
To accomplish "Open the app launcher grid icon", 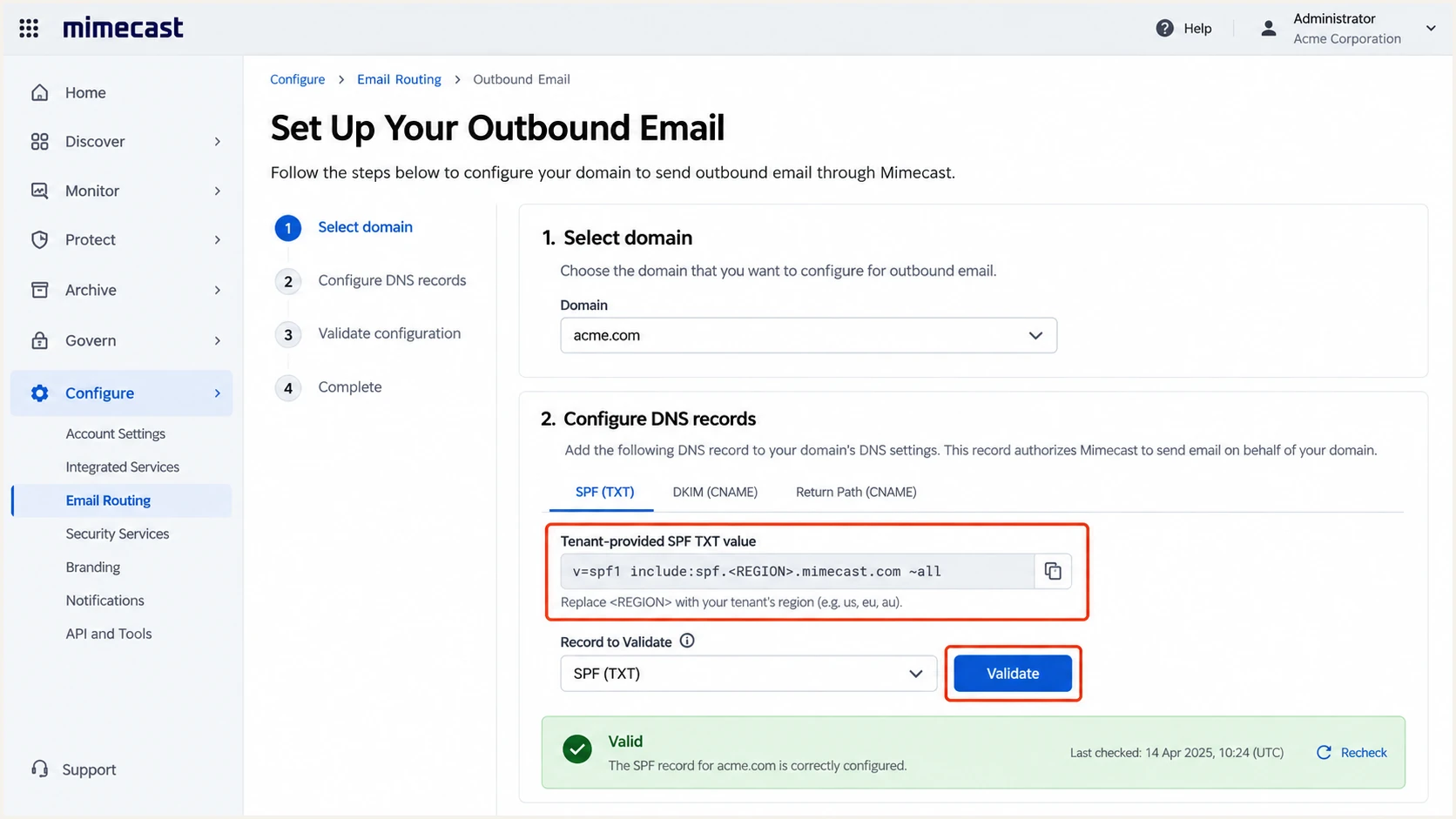I will [x=29, y=28].
